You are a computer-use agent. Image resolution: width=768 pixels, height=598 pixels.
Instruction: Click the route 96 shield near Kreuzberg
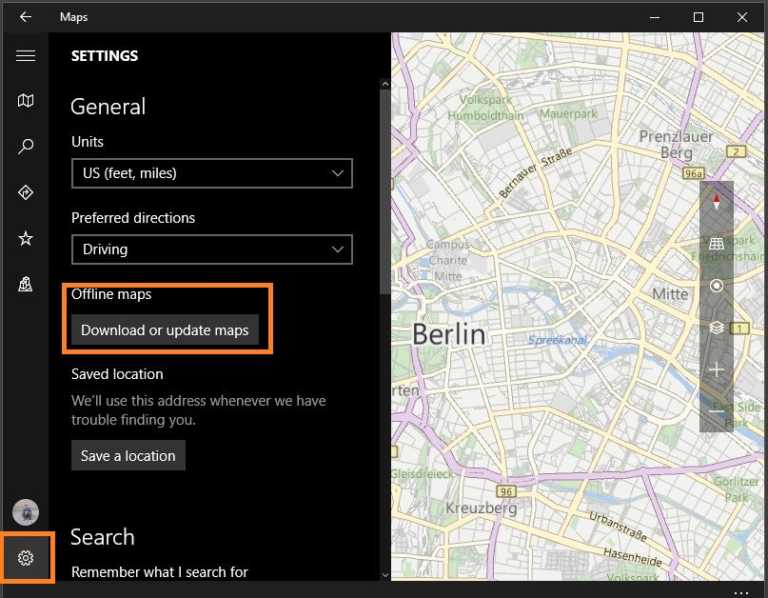pos(506,491)
